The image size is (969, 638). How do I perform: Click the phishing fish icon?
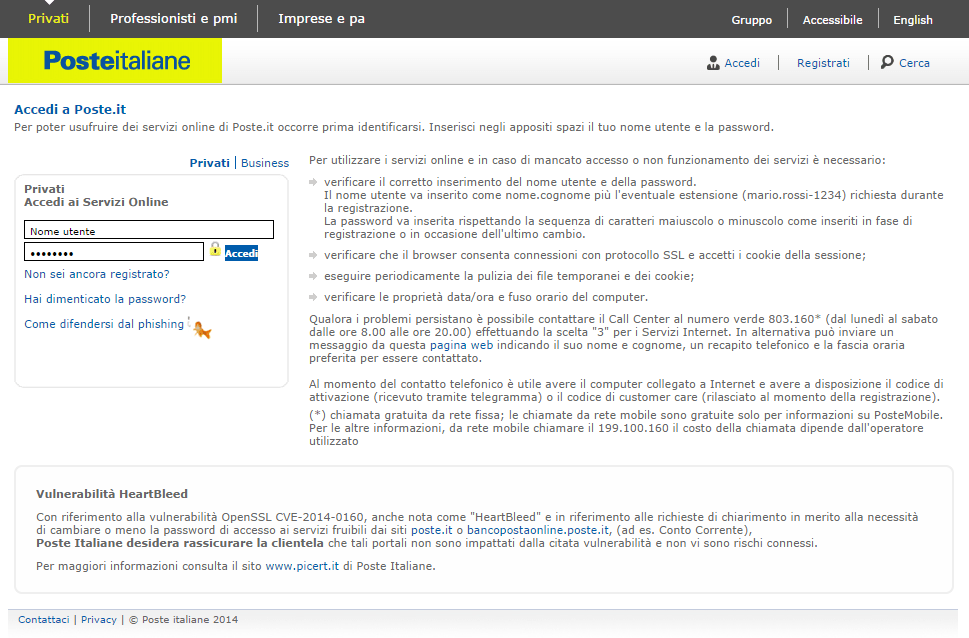[x=201, y=330]
